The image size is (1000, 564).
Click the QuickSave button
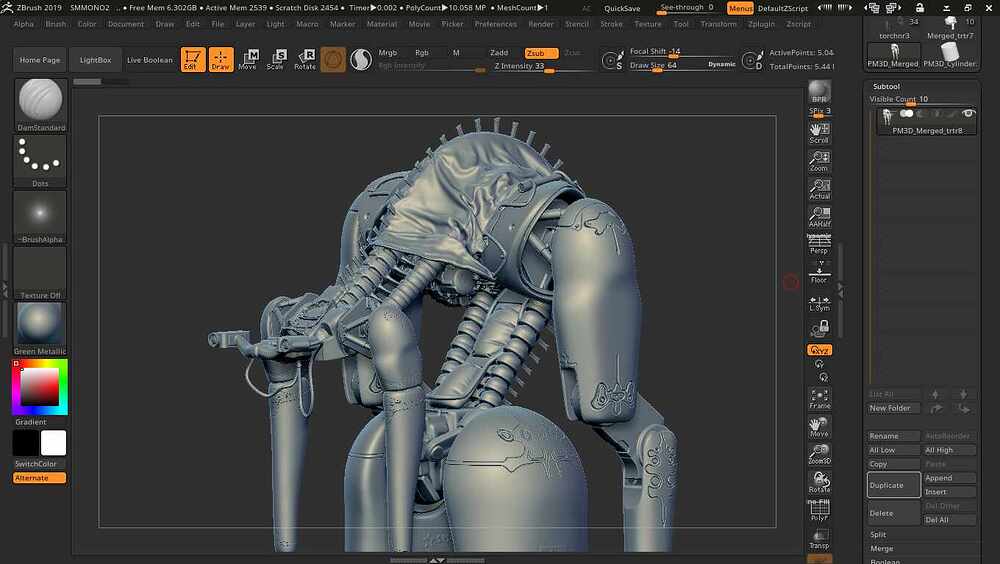click(x=622, y=8)
